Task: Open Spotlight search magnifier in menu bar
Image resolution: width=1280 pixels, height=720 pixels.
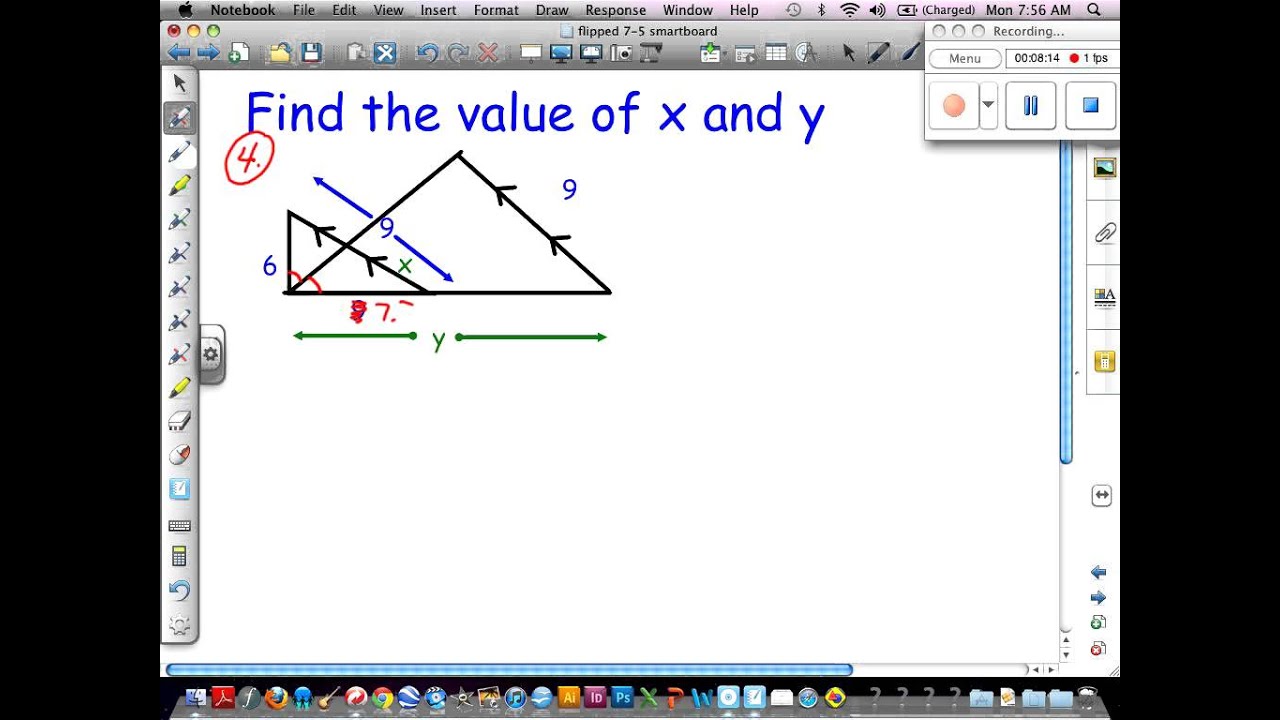Action: pyautogui.click(x=1094, y=10)
